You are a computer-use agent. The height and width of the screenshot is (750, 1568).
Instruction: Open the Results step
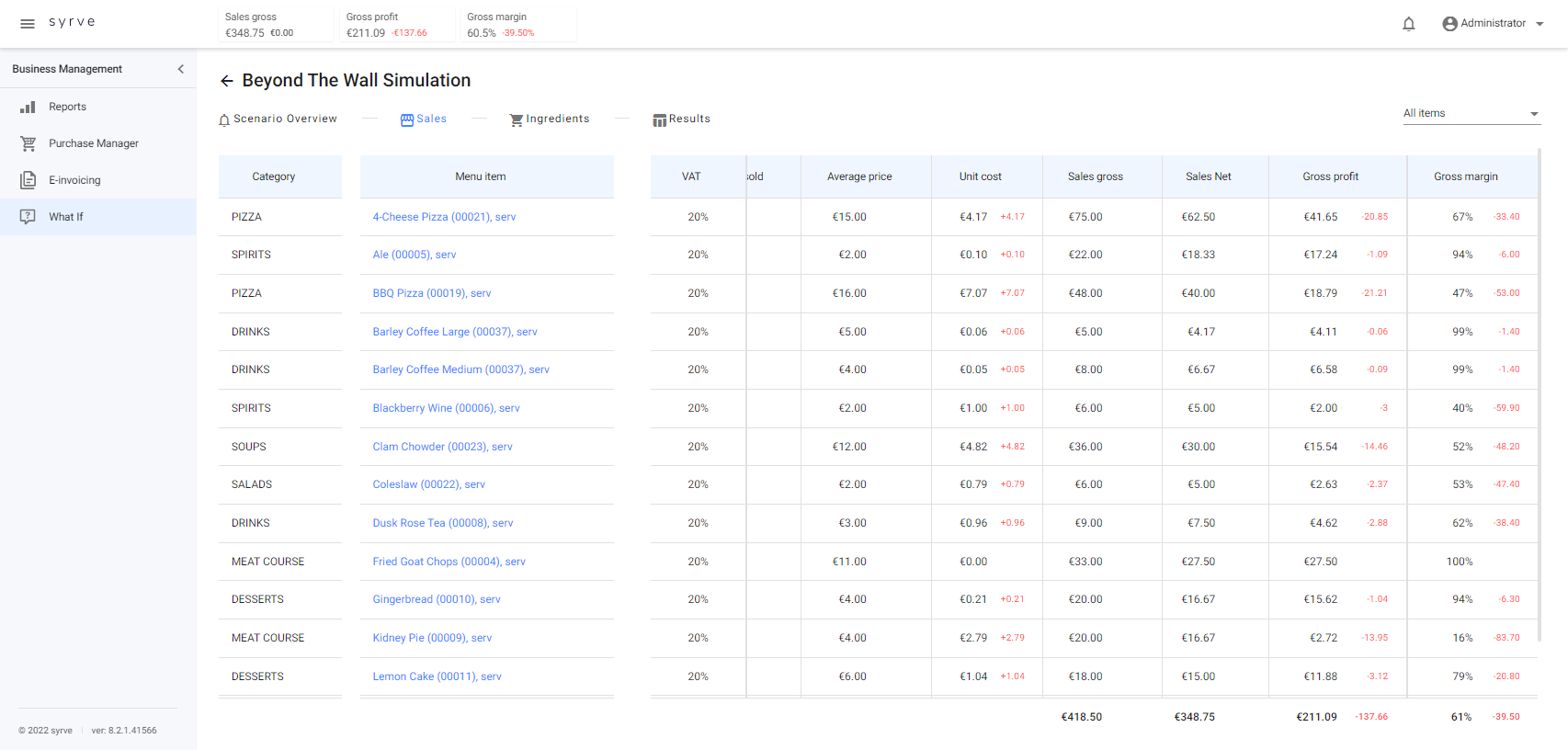681,119
